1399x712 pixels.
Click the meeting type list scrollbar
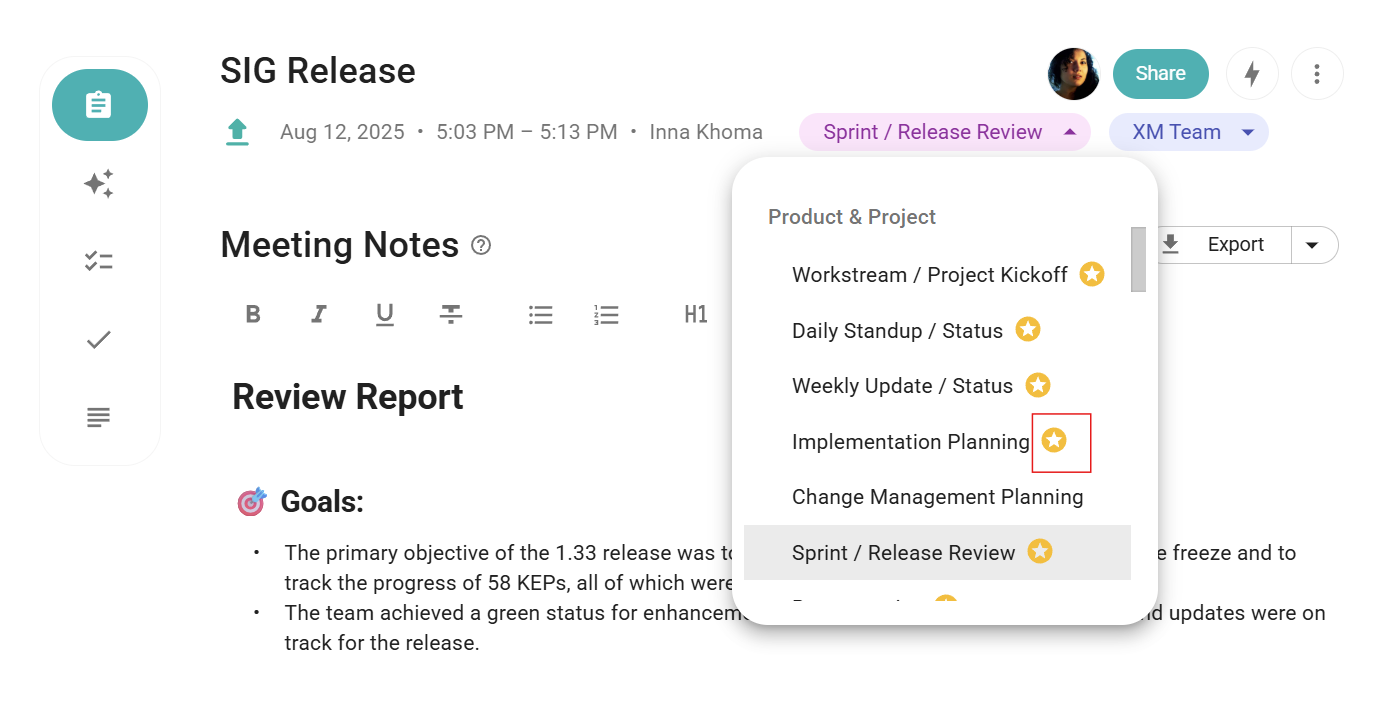tap(1138, 260)
